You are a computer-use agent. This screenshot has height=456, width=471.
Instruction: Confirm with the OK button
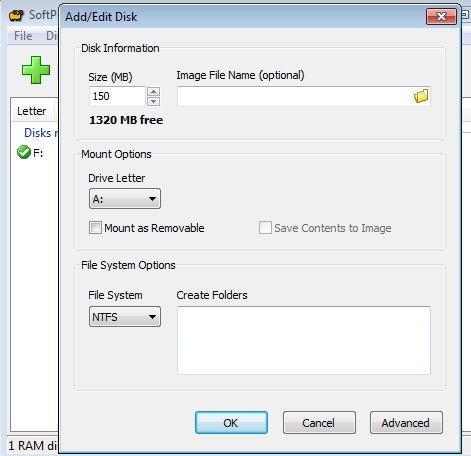[231, 423]
